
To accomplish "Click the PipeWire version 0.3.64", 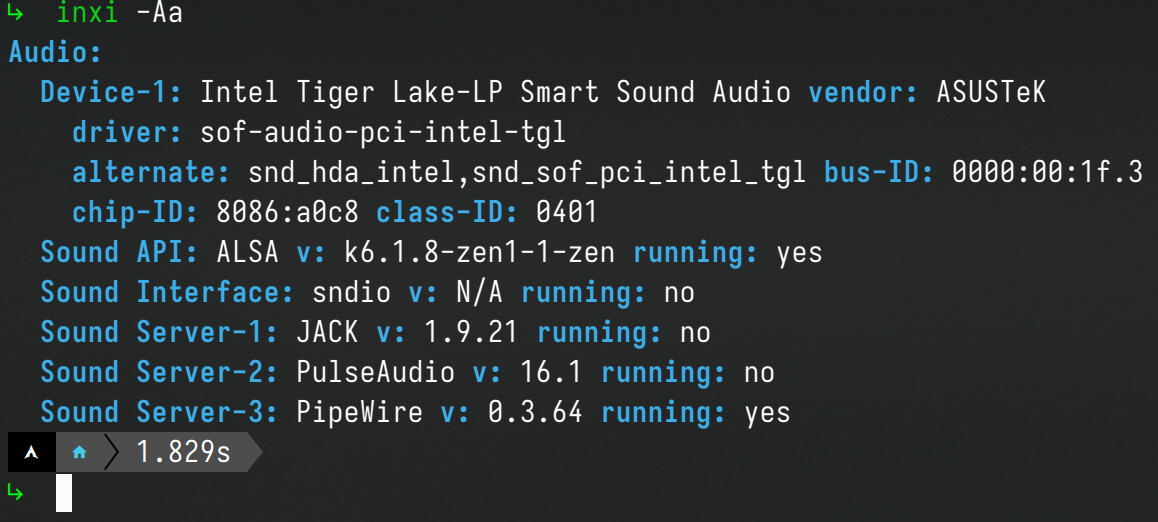I will tap(535, 412).
